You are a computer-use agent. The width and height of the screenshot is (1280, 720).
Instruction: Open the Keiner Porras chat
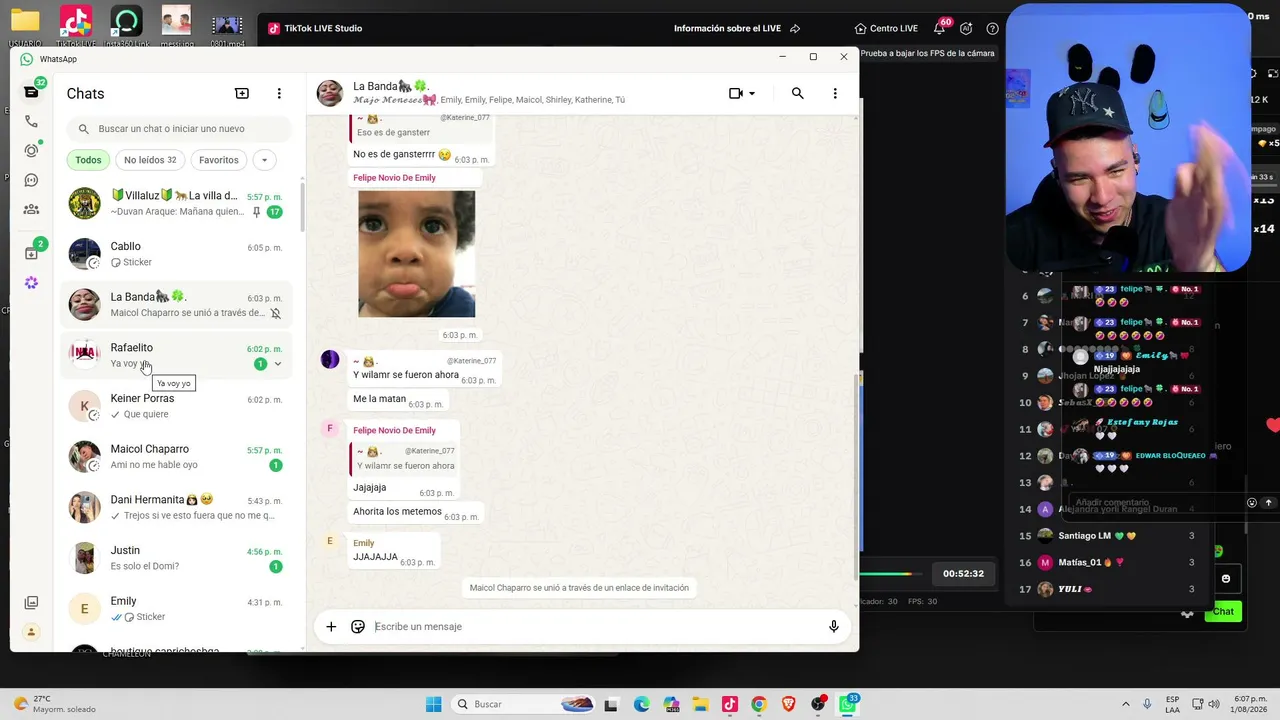pyautogui.click(x=176, y=406)
